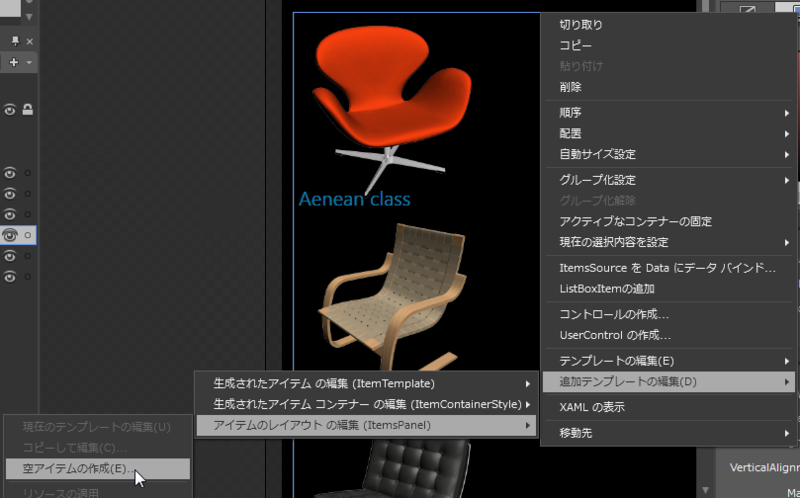Viewport: 800px width, 498px height.
Task: Choose ItemsSource を Data にデータ バインド...
Action: point(669,268)
